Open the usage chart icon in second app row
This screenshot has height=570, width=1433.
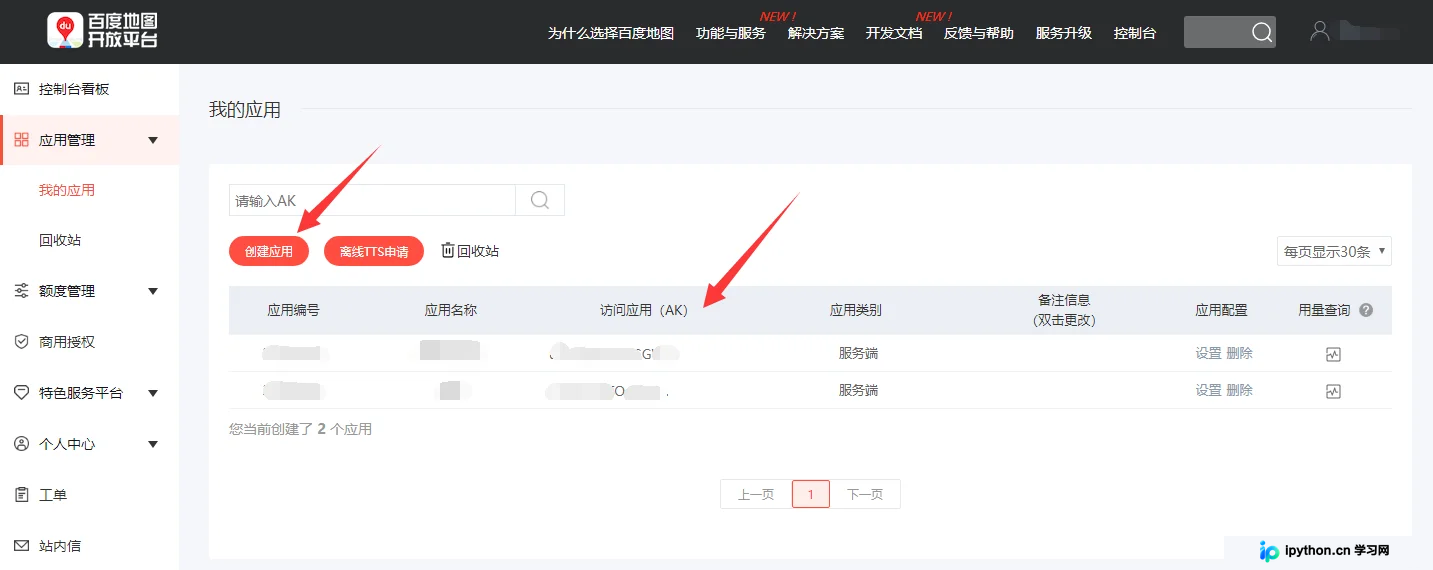point(1333,391)
